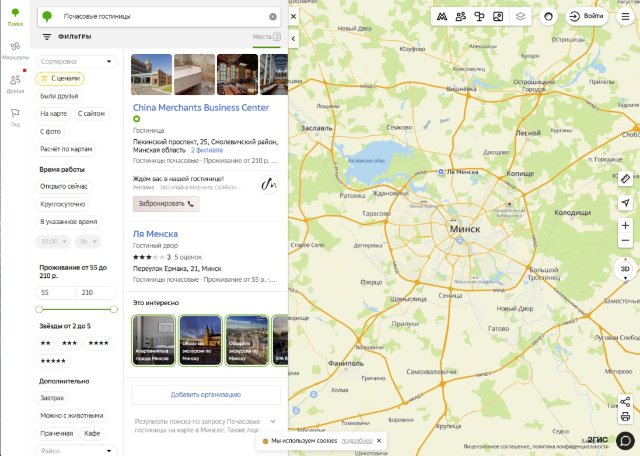Click the Забронировать button
This screenshot has height=456, width=640.
coord(166,204)
